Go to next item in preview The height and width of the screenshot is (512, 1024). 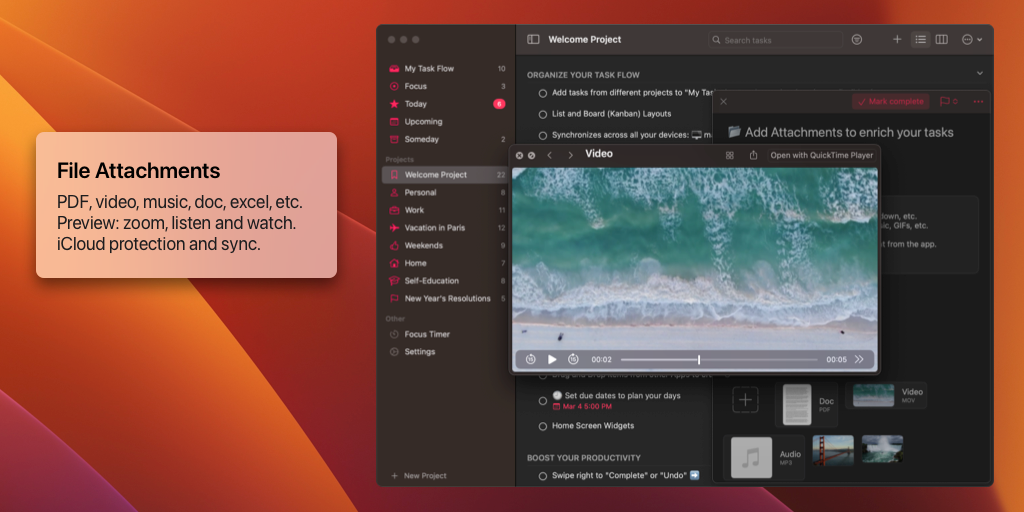point(571,155)
